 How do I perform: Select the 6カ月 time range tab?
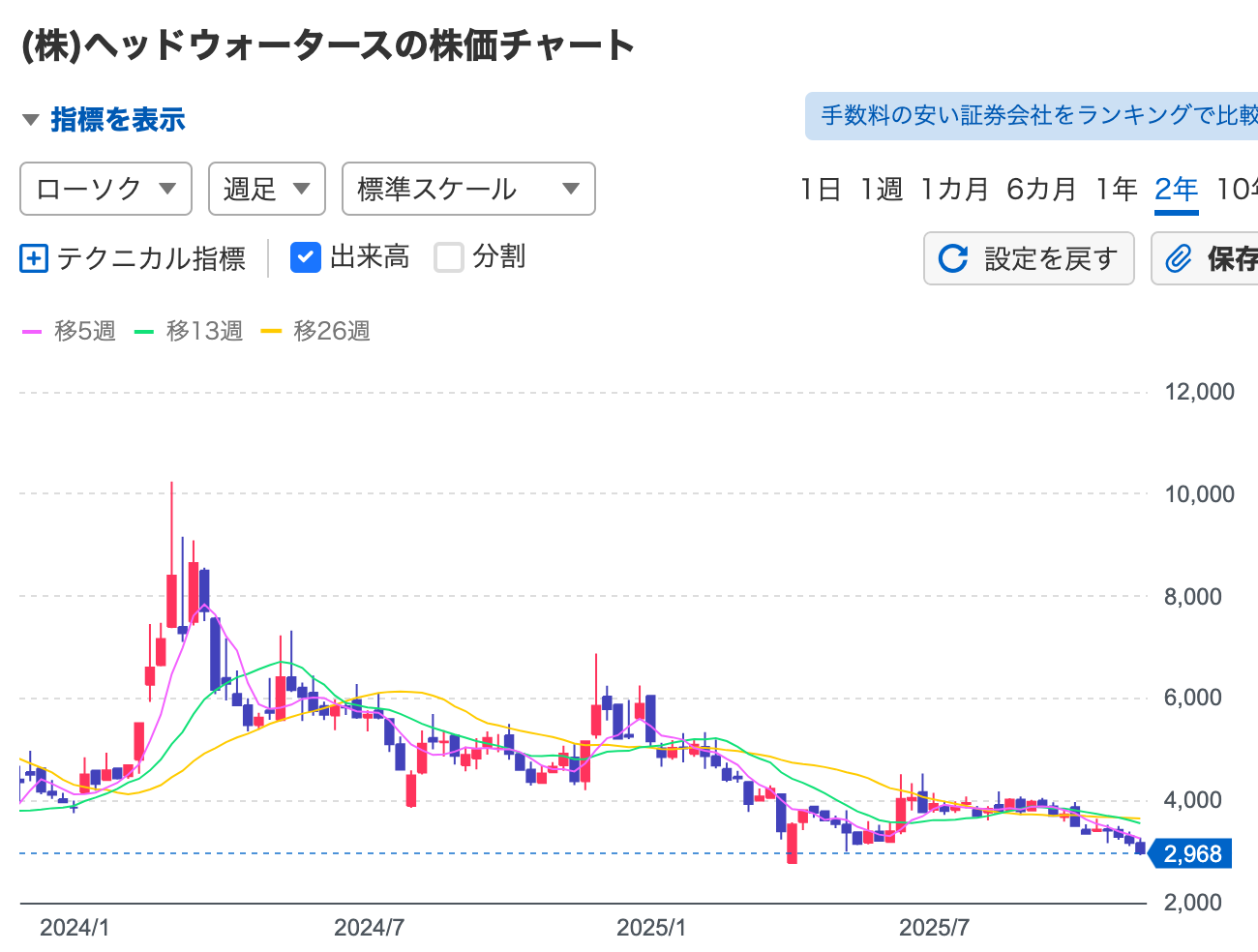(x=1041, y=189)
